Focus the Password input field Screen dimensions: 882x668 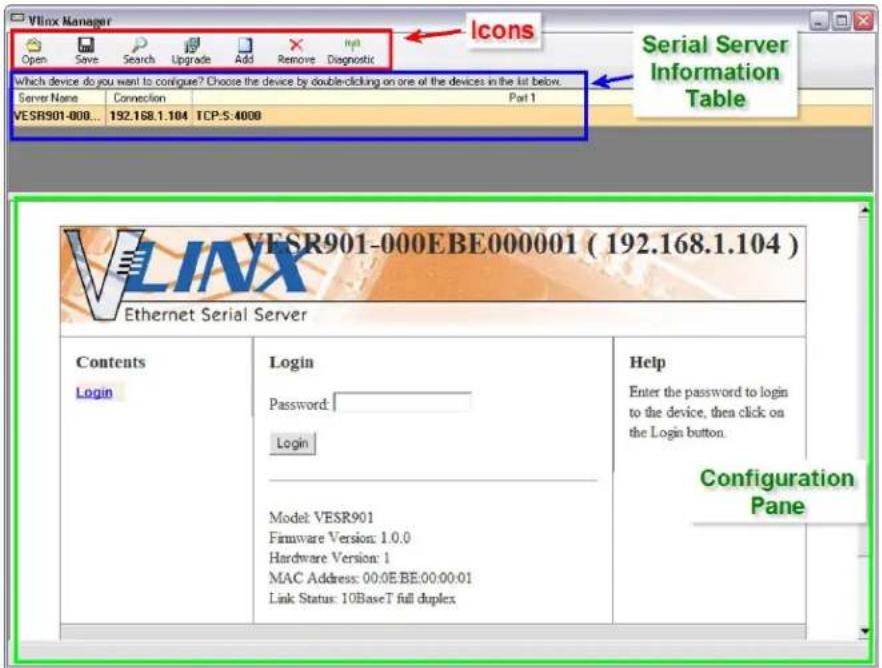click(x=403, y=403)
